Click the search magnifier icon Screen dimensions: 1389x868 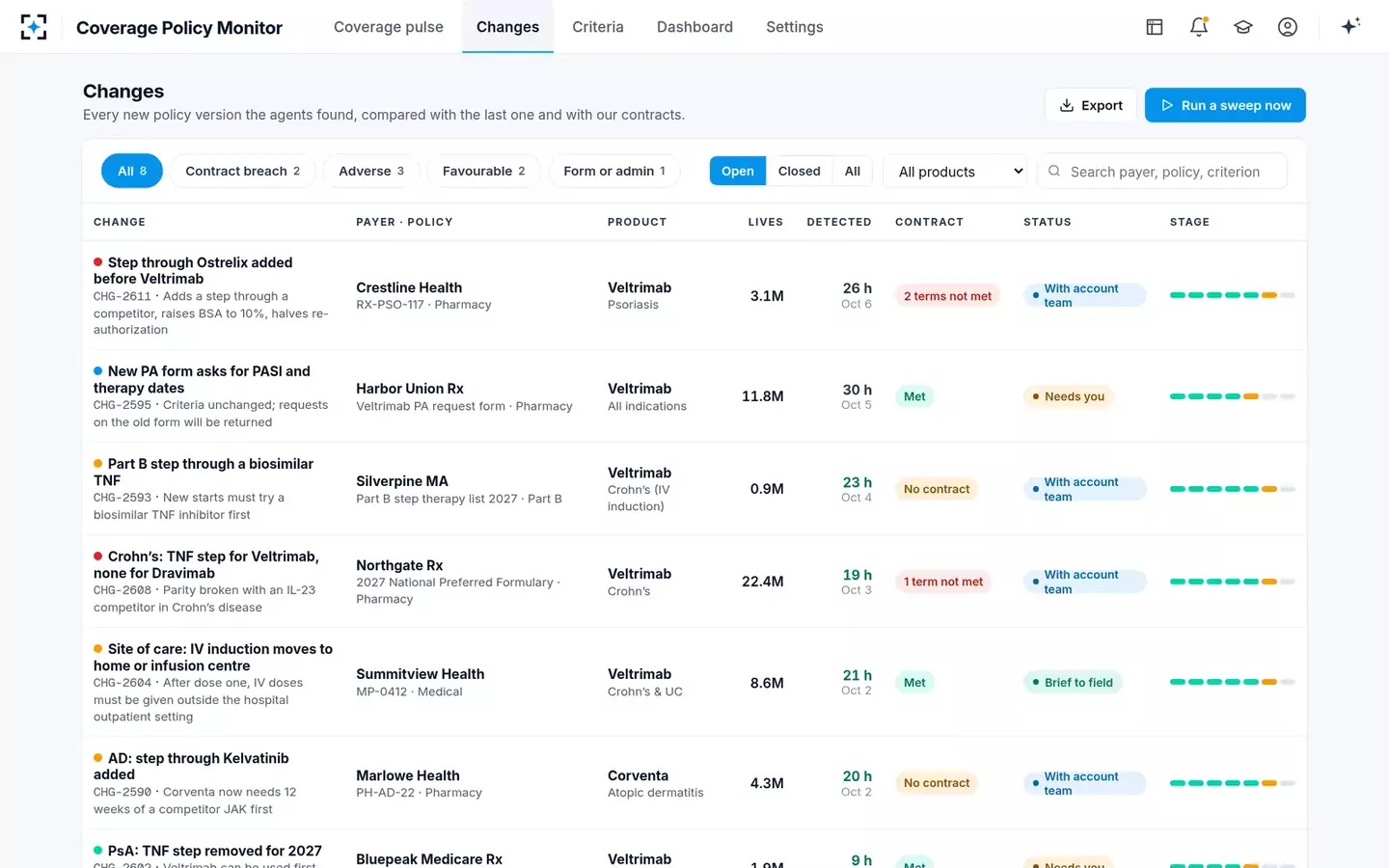(x=1054, y=171)
